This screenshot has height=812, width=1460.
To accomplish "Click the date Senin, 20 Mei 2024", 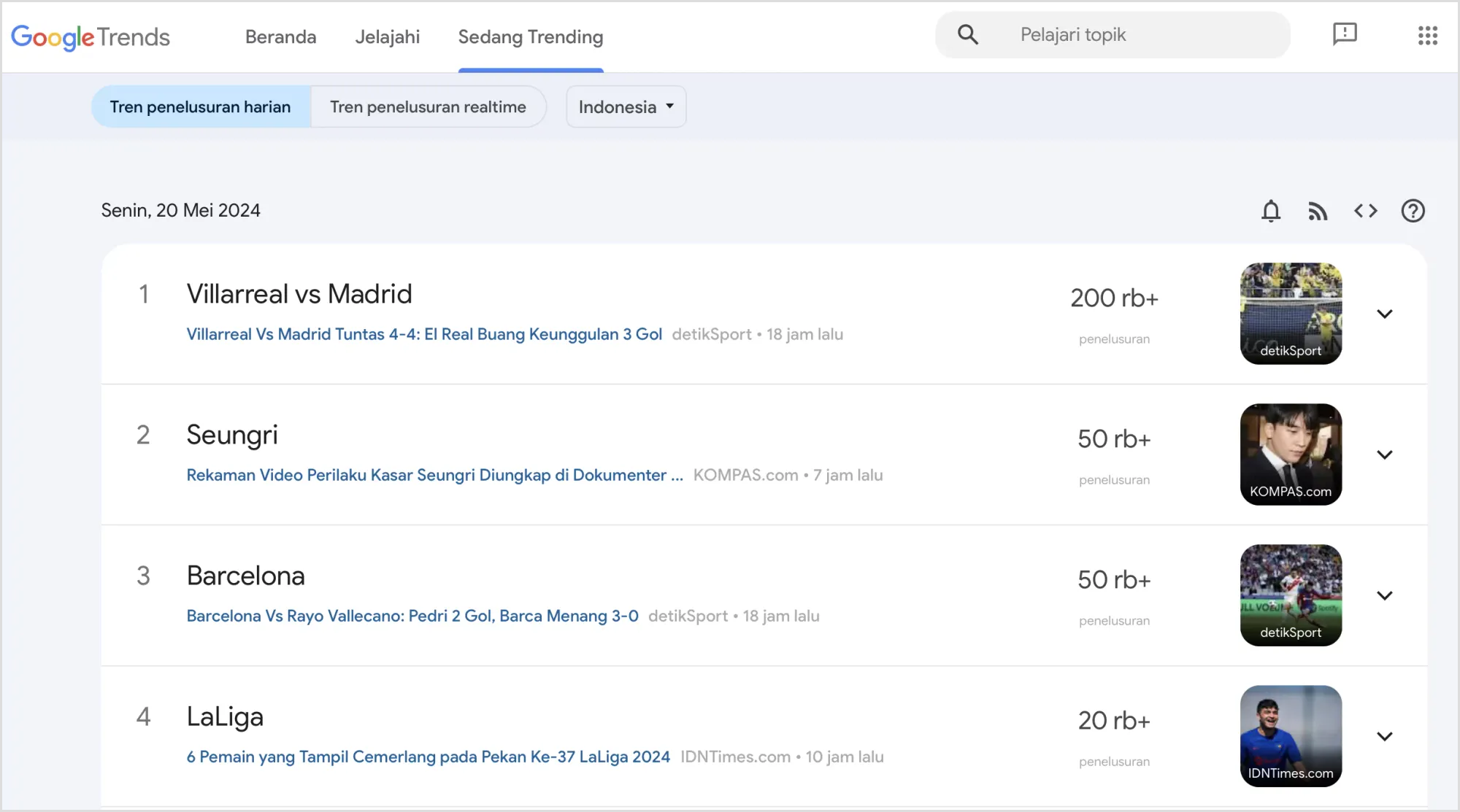I will click(x=180, y=210).
